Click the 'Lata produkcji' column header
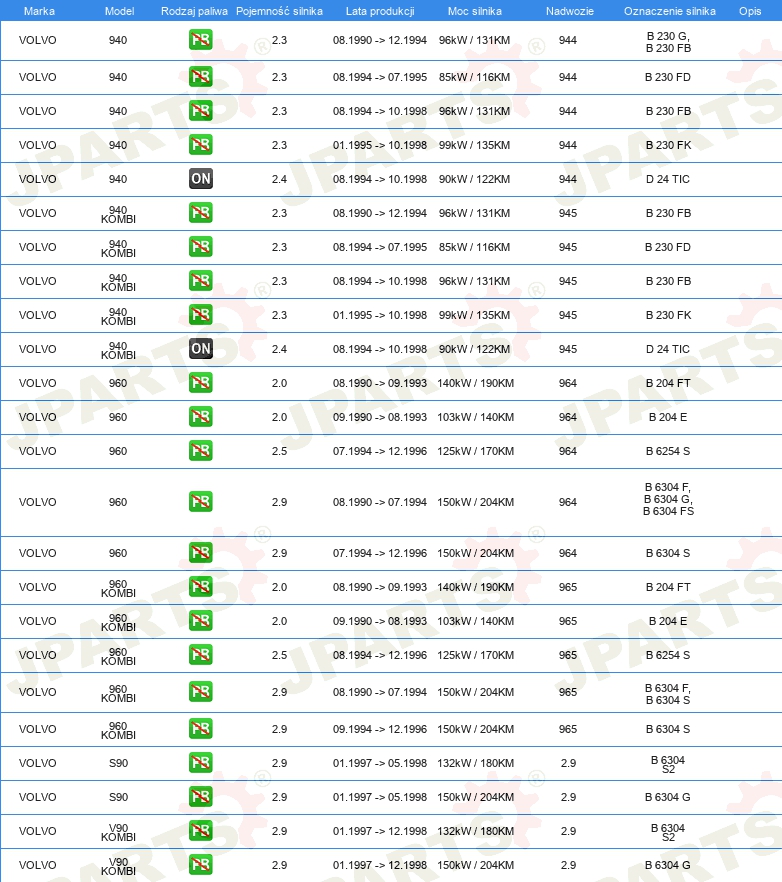Screen dimensions: 782x882 coord(380,11)
